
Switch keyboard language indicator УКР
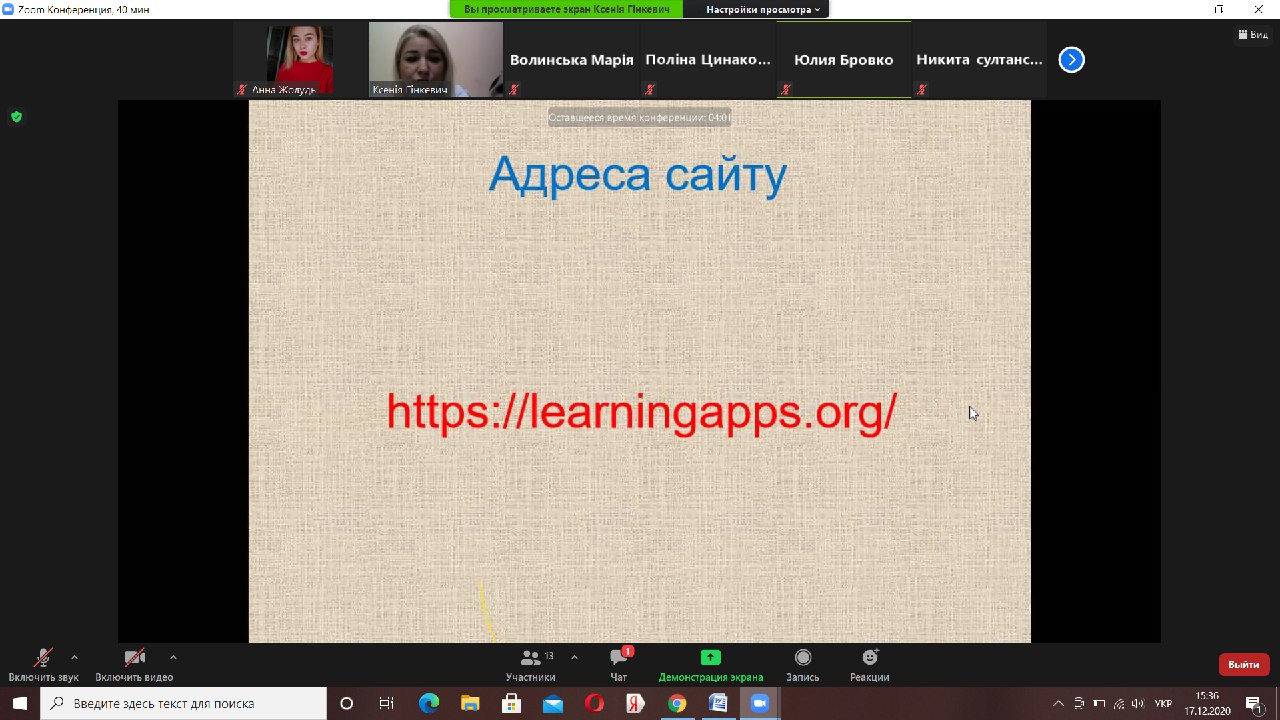coord(1163,703)
